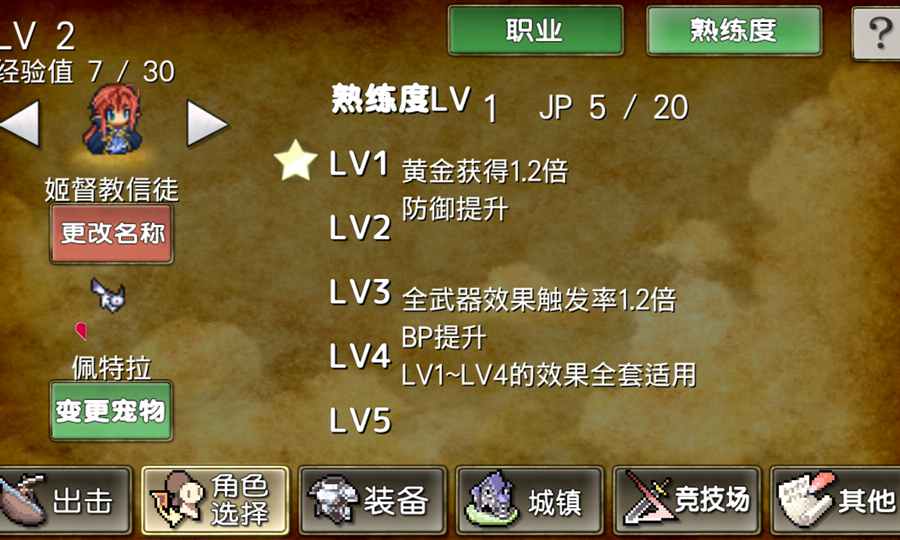Click 更改名称 rename button
Screen dimensions: 900x540
pos(111,234)
